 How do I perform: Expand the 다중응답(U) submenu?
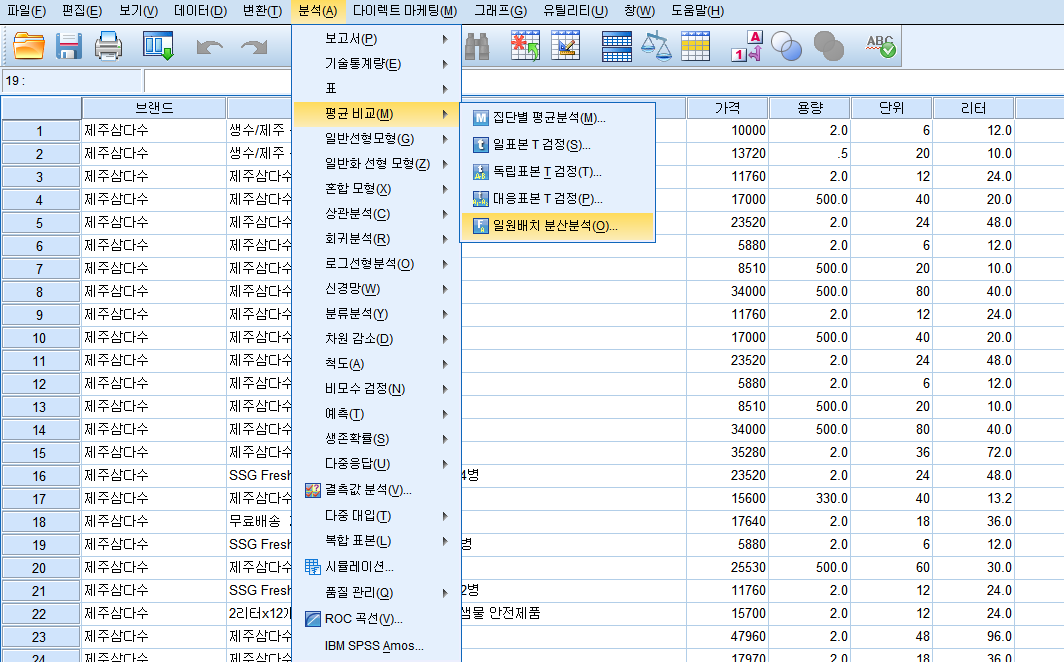tap(377, 464)
